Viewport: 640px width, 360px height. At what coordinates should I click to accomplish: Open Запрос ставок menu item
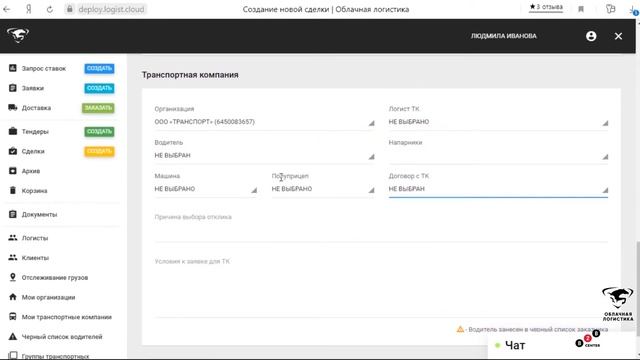44,69
